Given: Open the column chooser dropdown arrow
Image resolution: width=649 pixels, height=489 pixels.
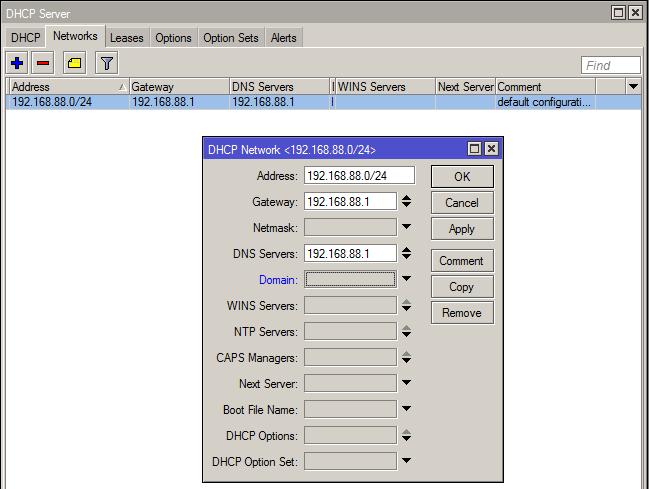Looking at the screenshot, I should pyautogui.click(x=633, y=87).
